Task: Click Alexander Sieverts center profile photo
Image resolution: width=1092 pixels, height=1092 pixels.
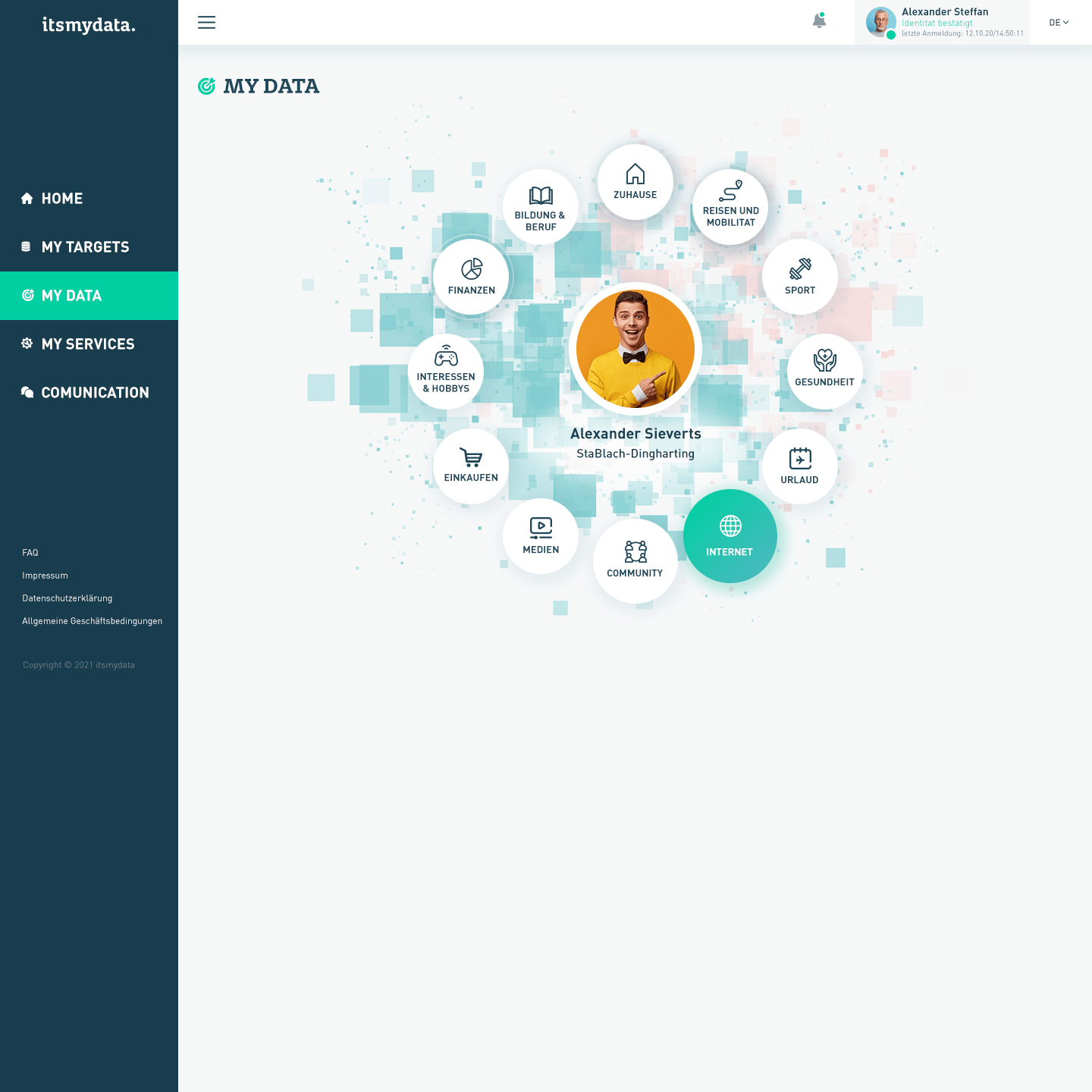Action: [x=635, y=349]
